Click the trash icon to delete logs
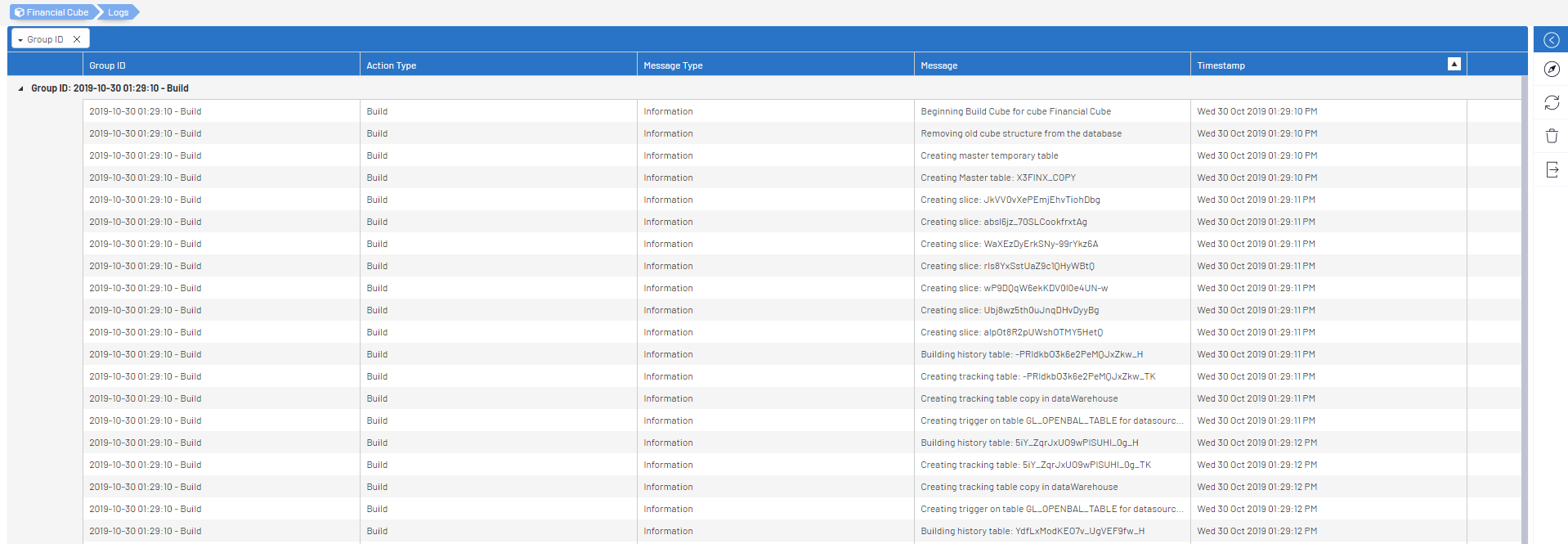This screenshot has height=544, width=1568. 1551,136
